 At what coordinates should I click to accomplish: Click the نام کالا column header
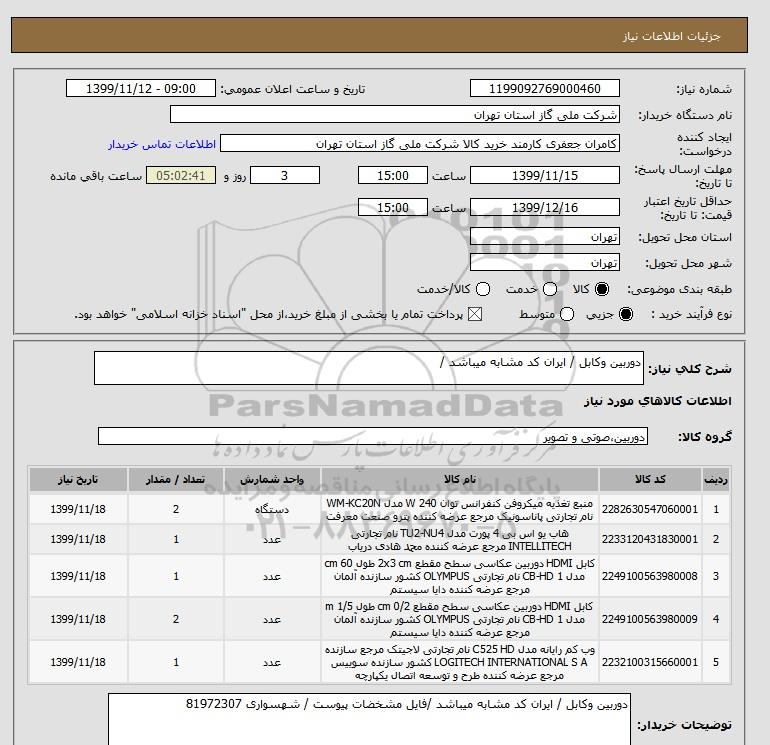point(460,479)
